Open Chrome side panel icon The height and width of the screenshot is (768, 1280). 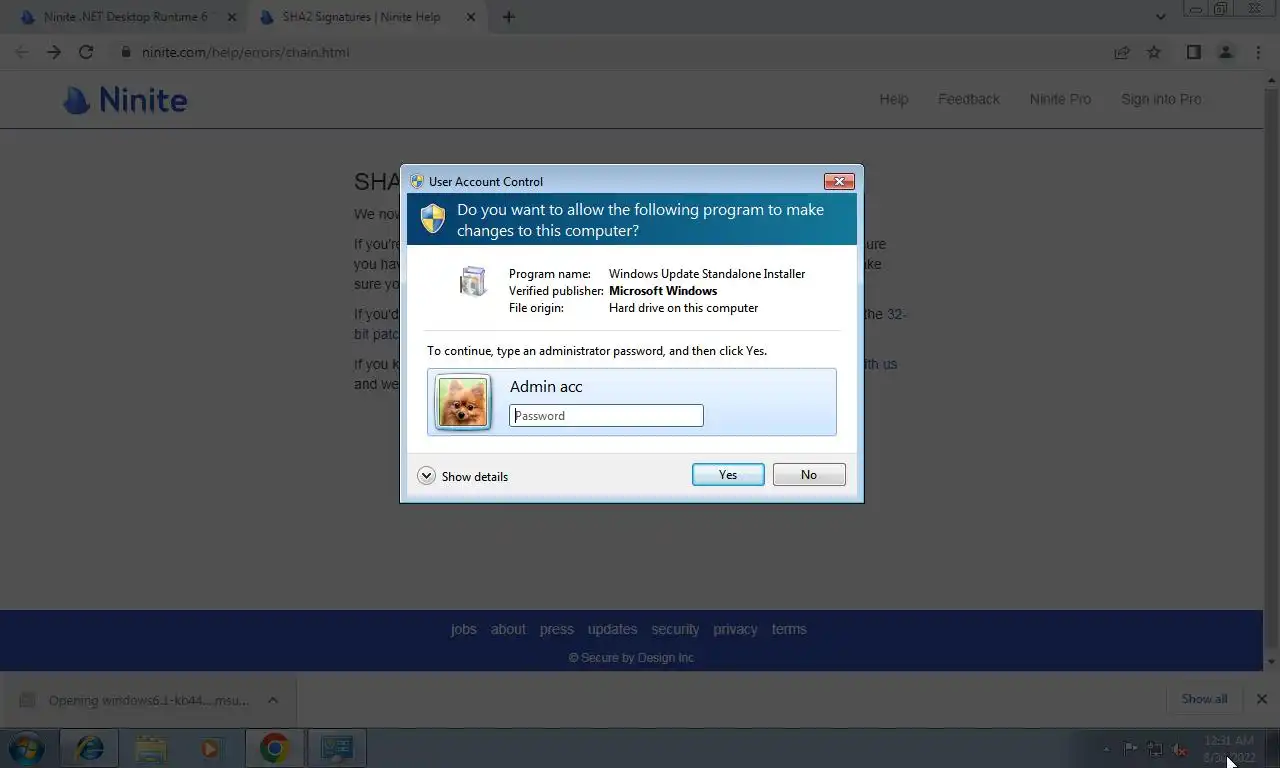[x=1193, y=52]
